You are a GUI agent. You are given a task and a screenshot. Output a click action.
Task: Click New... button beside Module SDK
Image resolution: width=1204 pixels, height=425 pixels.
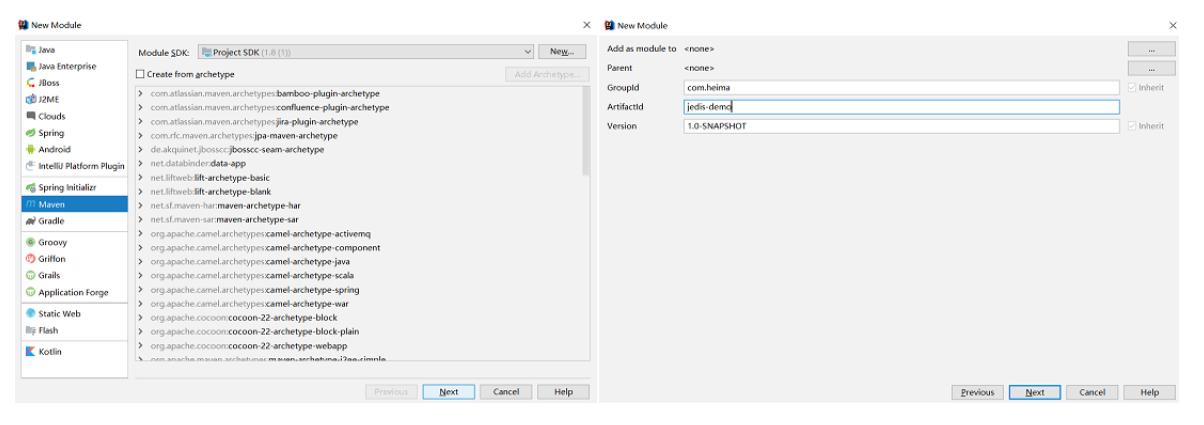pyautogui.click(x=562, y=52)
